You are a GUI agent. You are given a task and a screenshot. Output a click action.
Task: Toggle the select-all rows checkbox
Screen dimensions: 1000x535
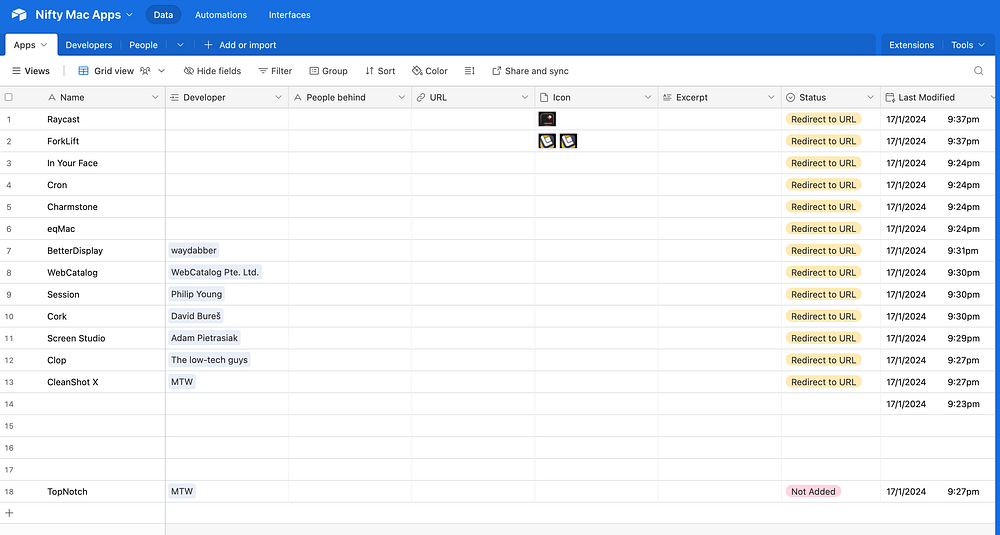click(x=8, y=98)
